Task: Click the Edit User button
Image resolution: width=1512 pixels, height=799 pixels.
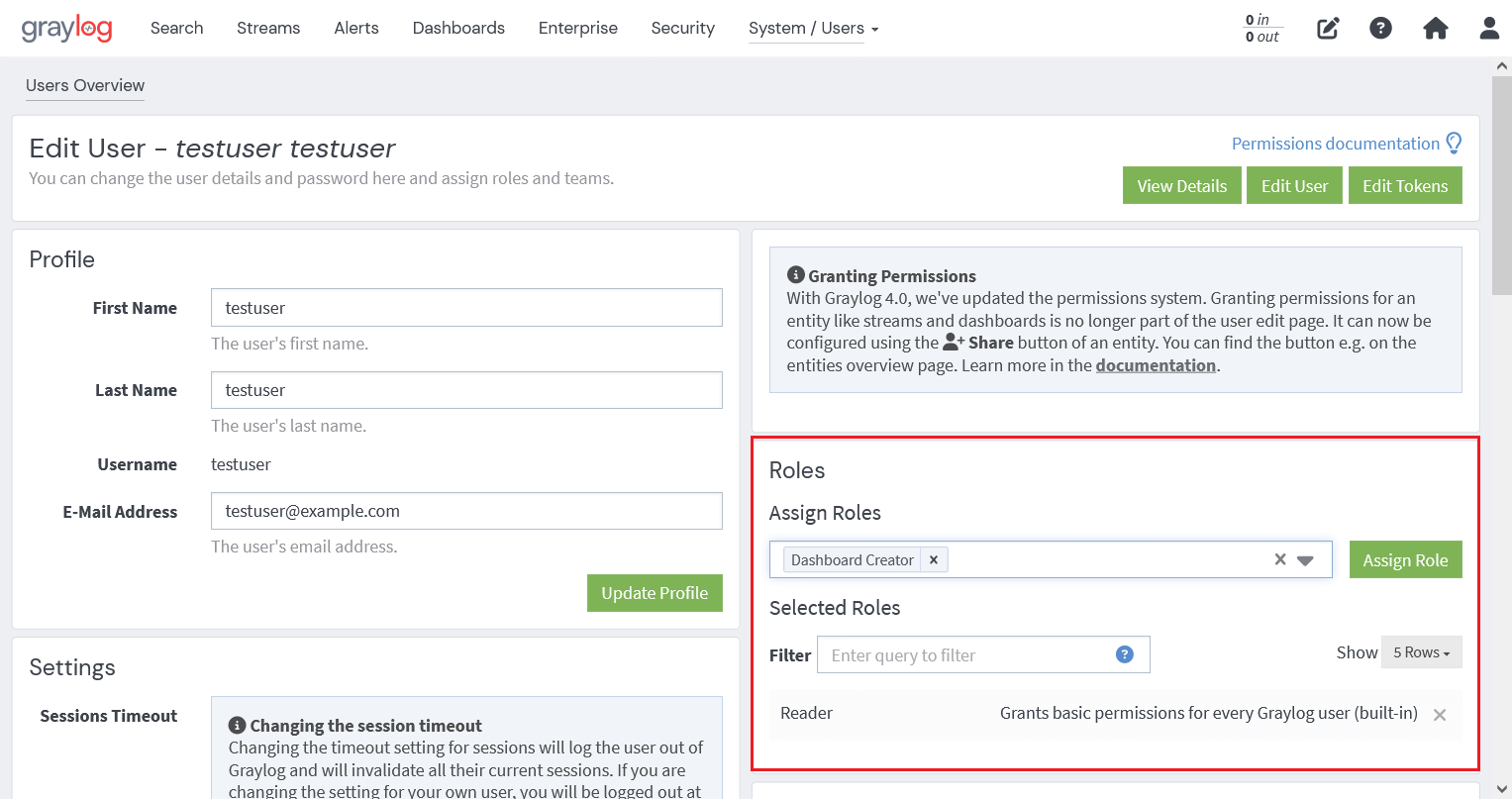Action: point(1294,185)
